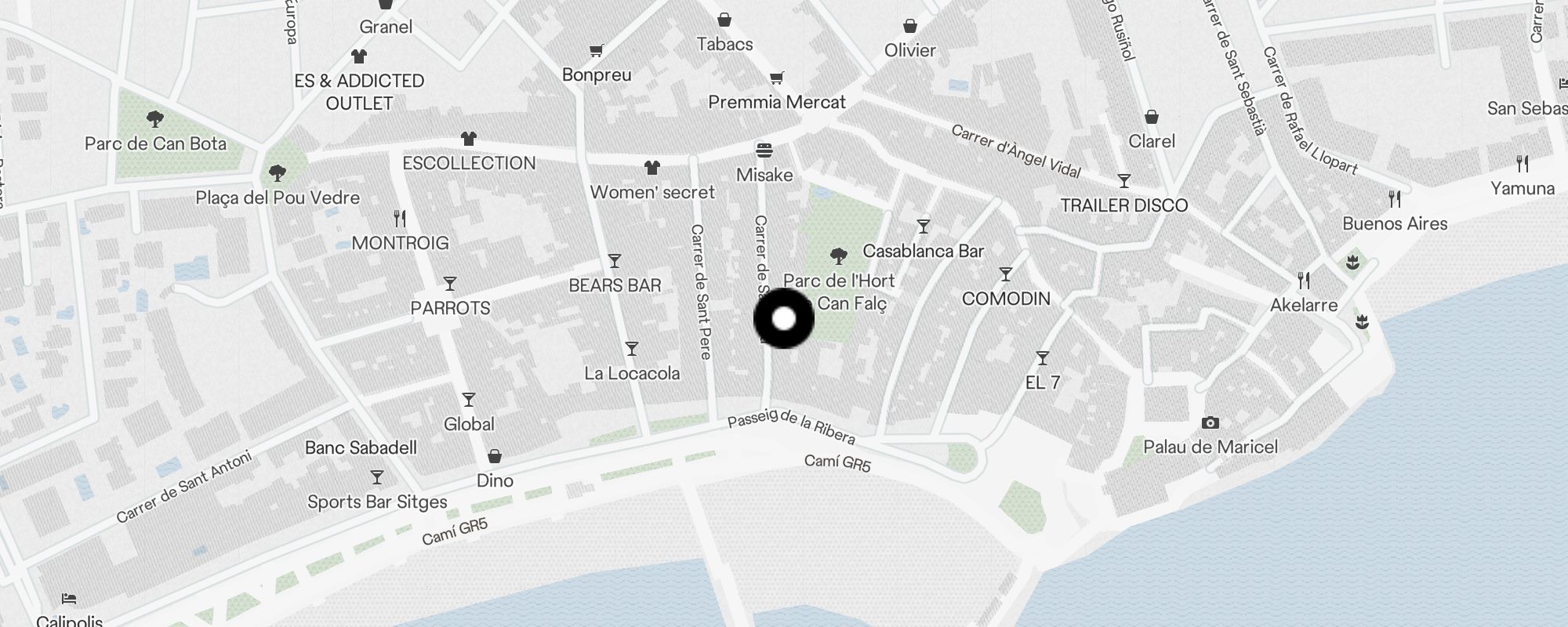Screen dimensions: 1568x627
Task: Click the Casablanca Bar cocktail icon
Action: click(x=924, y=227)
